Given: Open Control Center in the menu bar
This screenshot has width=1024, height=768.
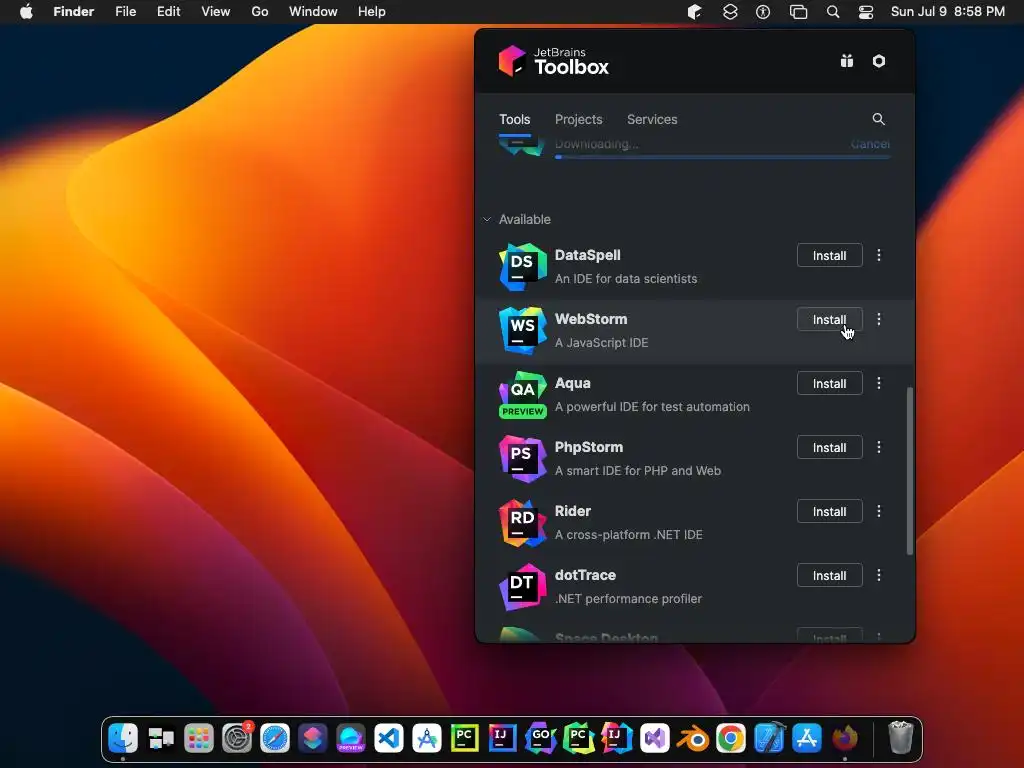Looking at the screenshot, I should click(866, 12).
